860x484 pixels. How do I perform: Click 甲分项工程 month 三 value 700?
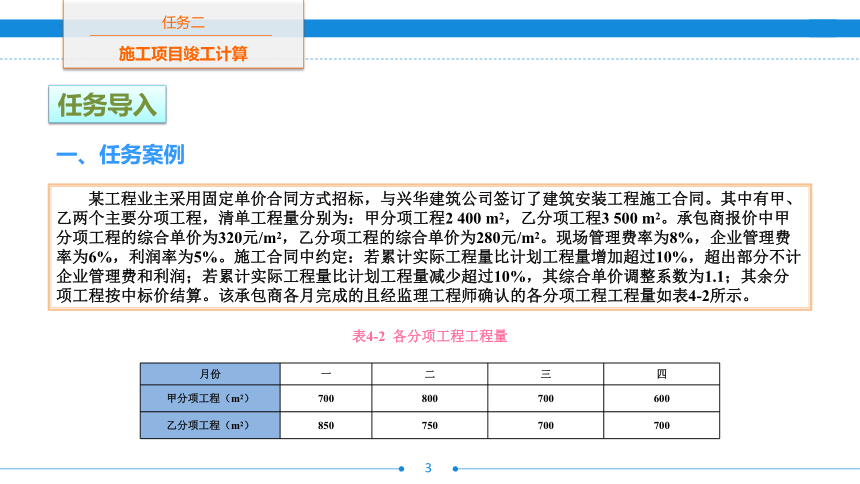[x=546, y=398]
